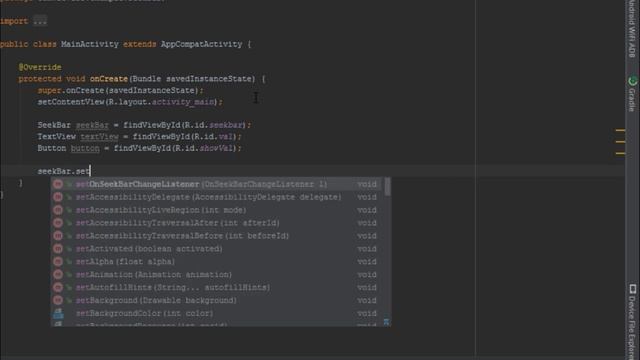Screen dimensions: 640x360
Task: Click on the onCreate method name
Action: pyautogui.click(x=109, y=79)
